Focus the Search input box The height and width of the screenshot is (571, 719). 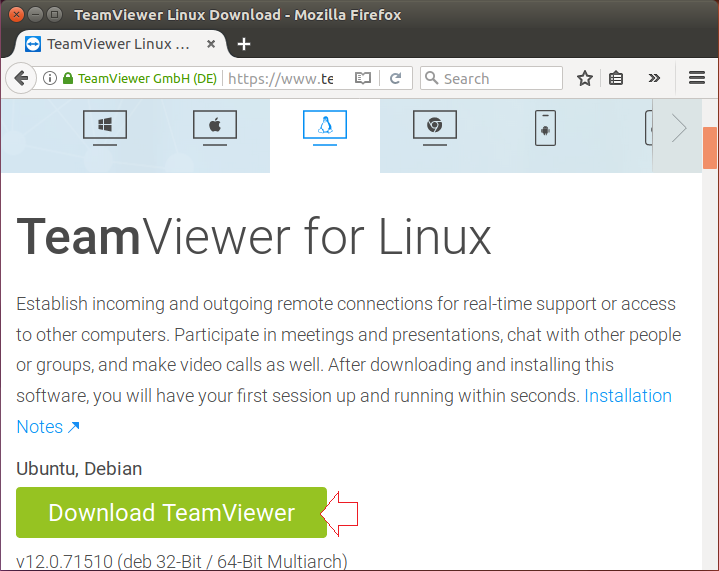point(491,78)
